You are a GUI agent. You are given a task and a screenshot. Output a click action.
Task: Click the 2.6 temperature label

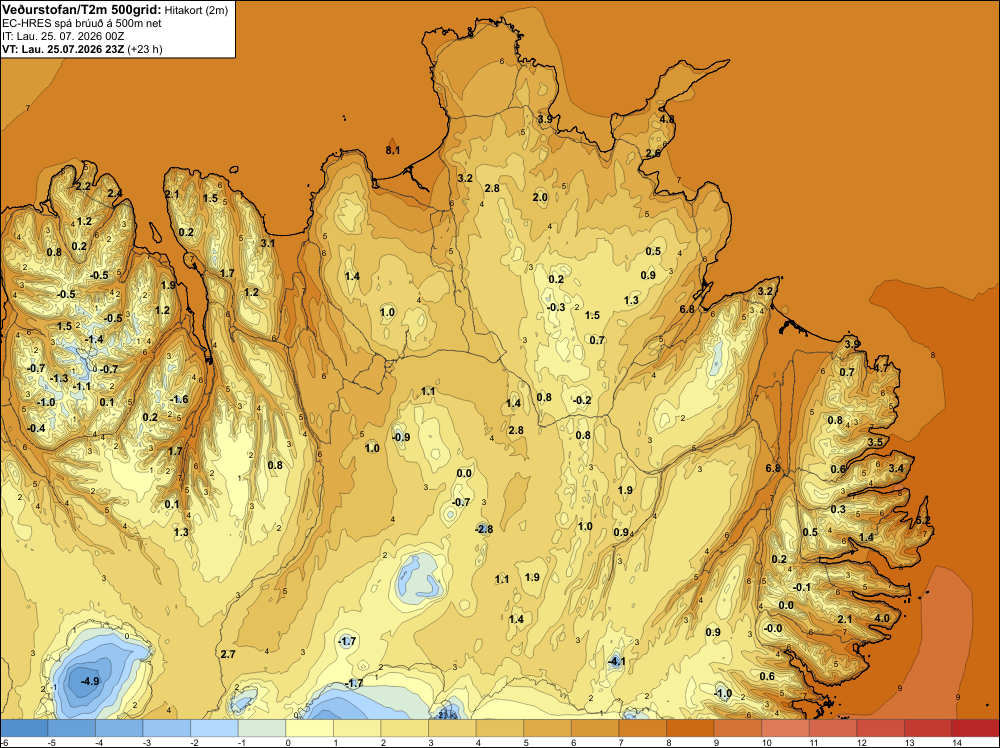[x=653, y=153]
